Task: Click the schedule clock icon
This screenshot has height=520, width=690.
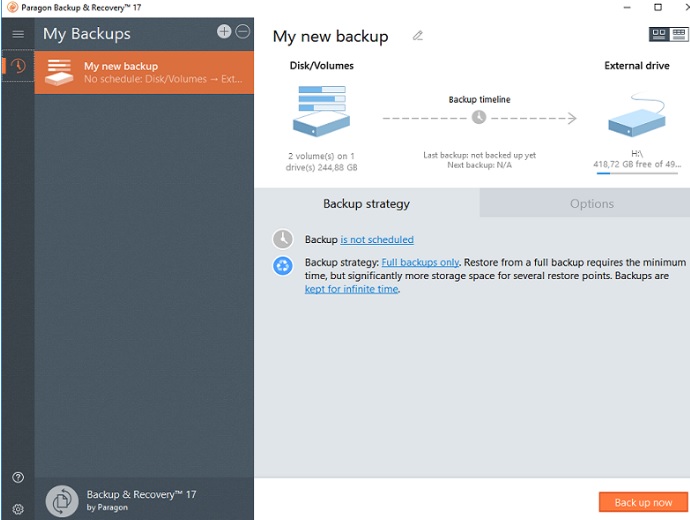Action: [x=283, y=239]
